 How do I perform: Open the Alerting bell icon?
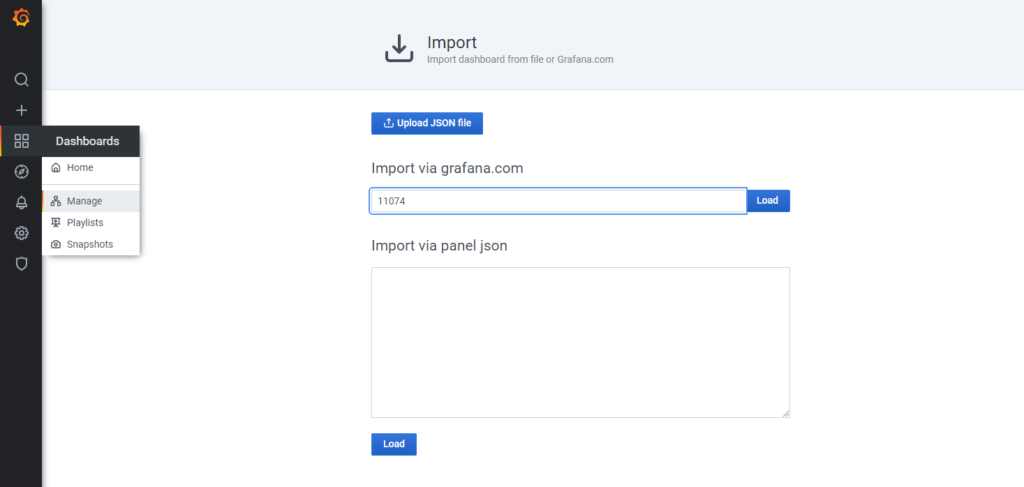21,203
